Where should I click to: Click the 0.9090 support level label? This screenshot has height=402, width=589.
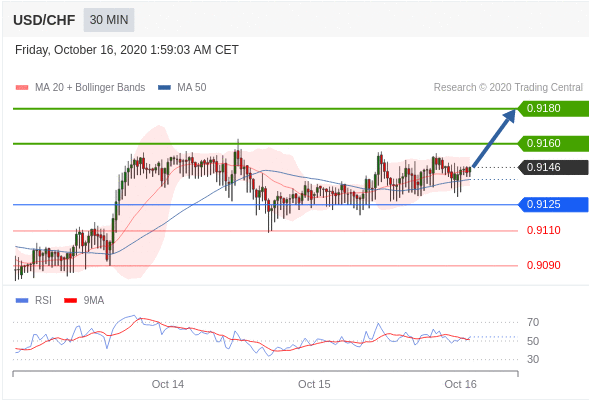tap(544, 265)
